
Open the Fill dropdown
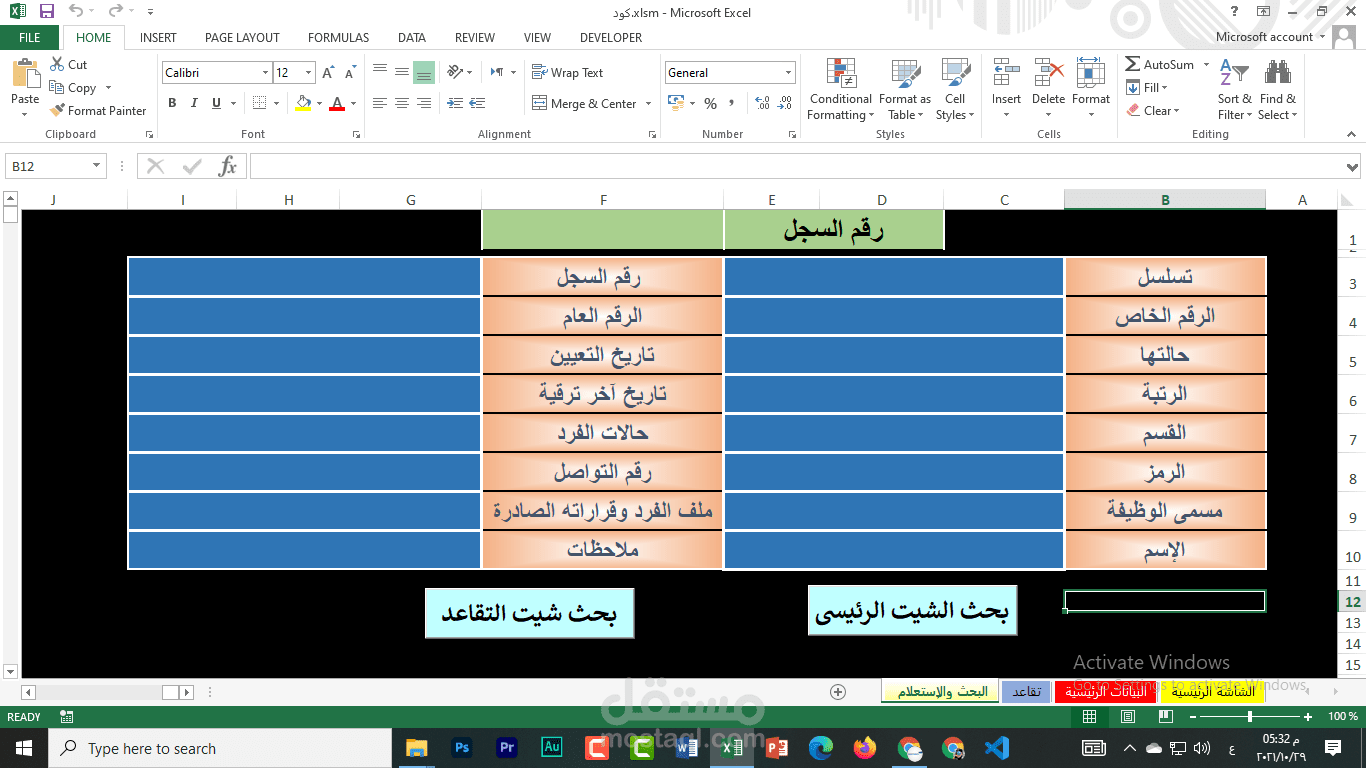click(1147, 88)
